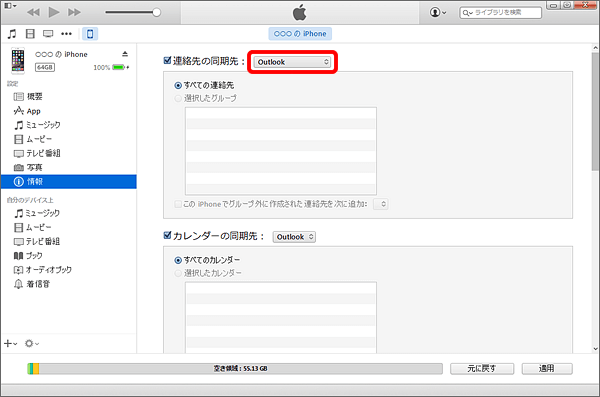Open the account user icon menu
600x397 pixels.
(438, 12)
